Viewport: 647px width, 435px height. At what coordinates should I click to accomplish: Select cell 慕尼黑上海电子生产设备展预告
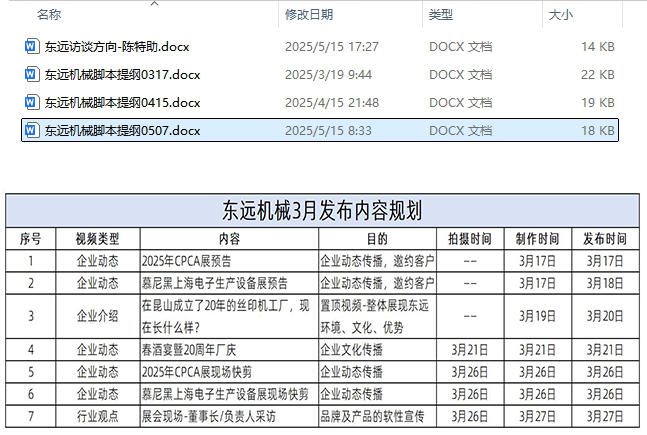coord(229,283)
